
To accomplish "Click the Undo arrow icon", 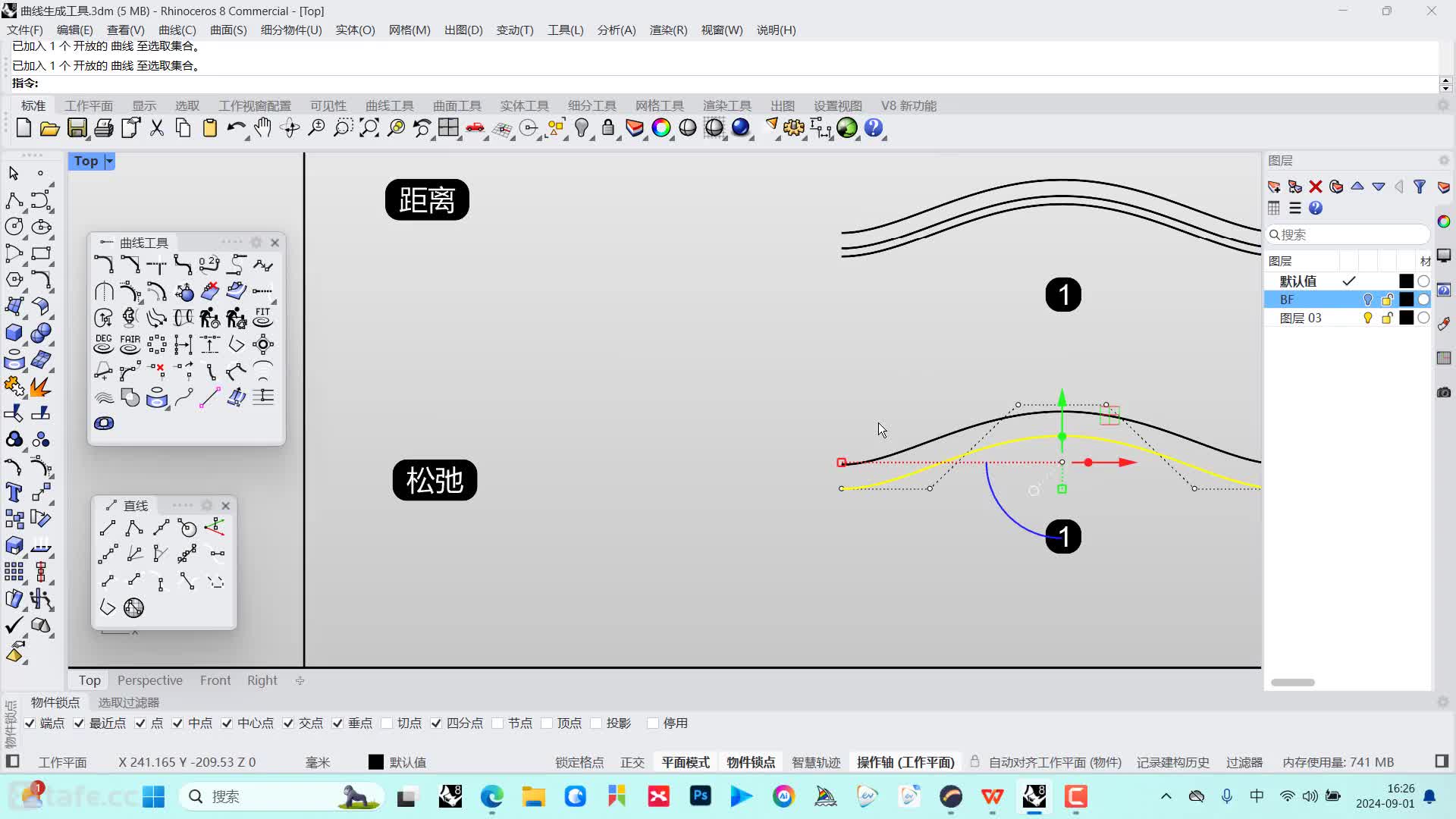I will [x=236, y=128].
